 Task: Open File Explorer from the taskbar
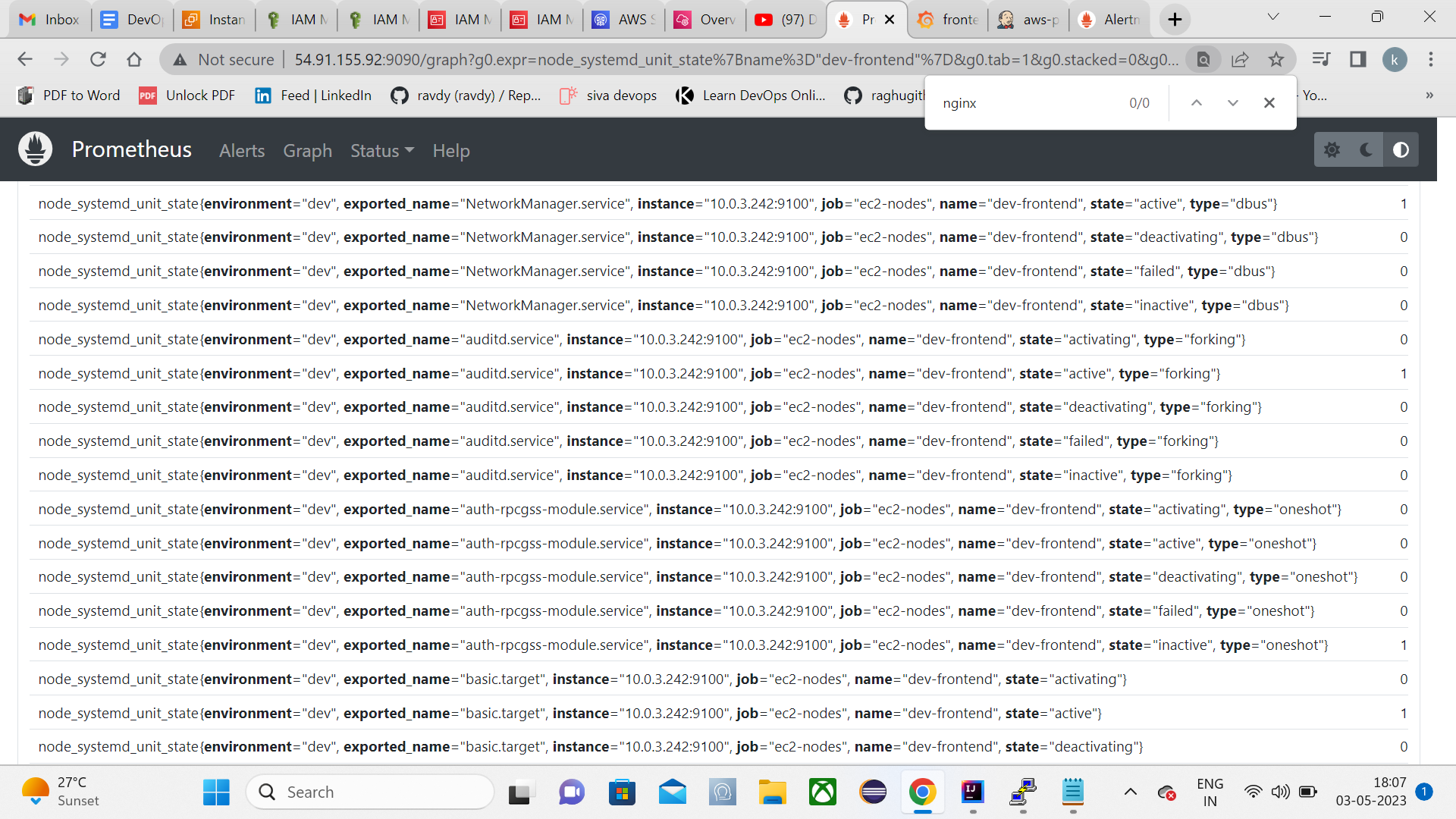tap(773, 792)
